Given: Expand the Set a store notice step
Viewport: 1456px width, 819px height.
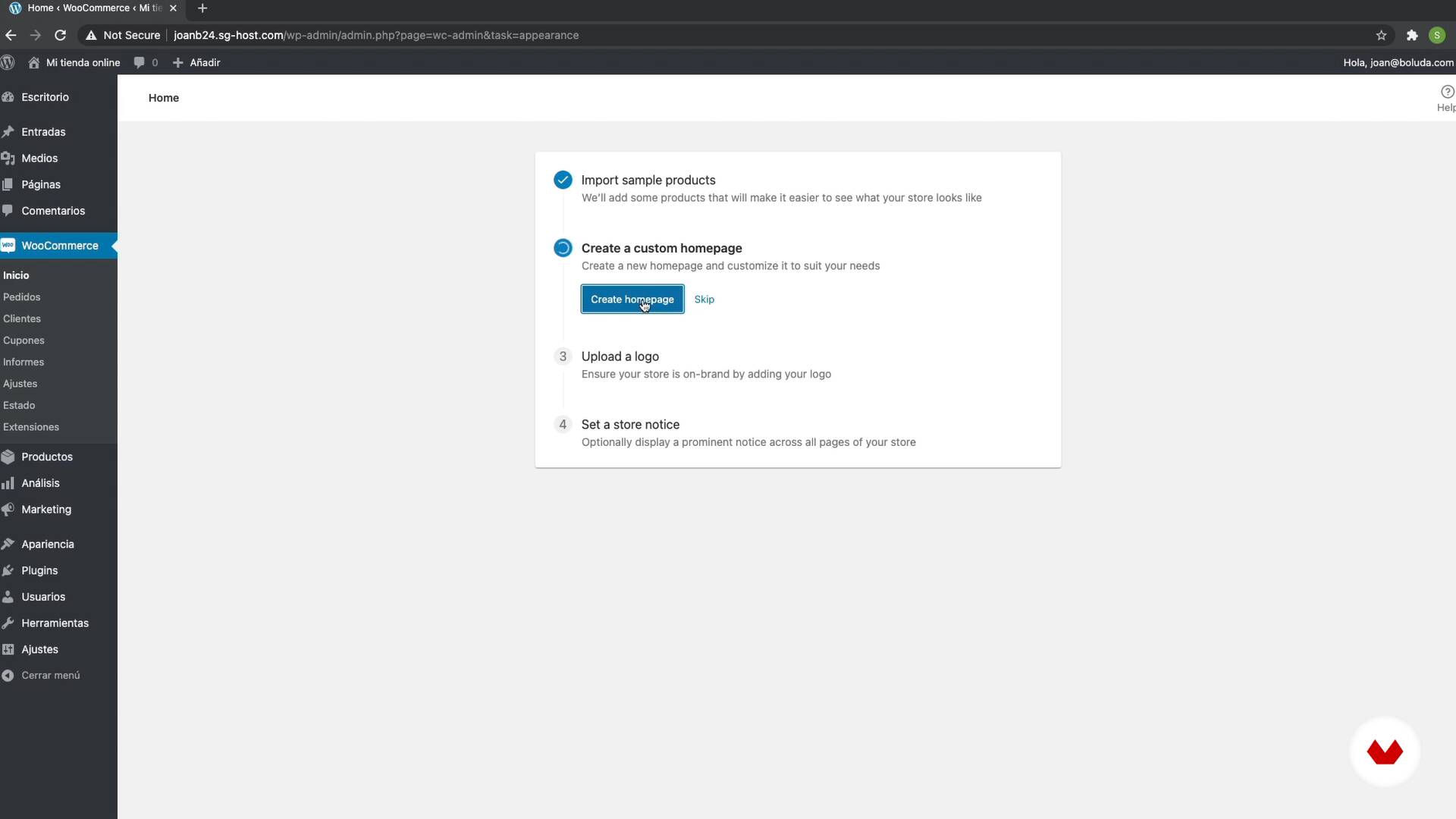Looking at the screenshot, I should pyautogui.click(x=630, y=424).
